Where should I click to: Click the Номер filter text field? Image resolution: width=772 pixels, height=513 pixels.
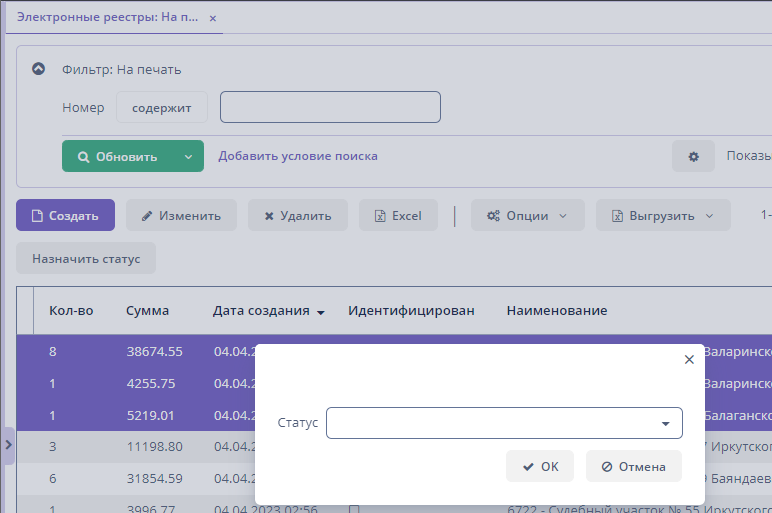click(x=330, y=107)
